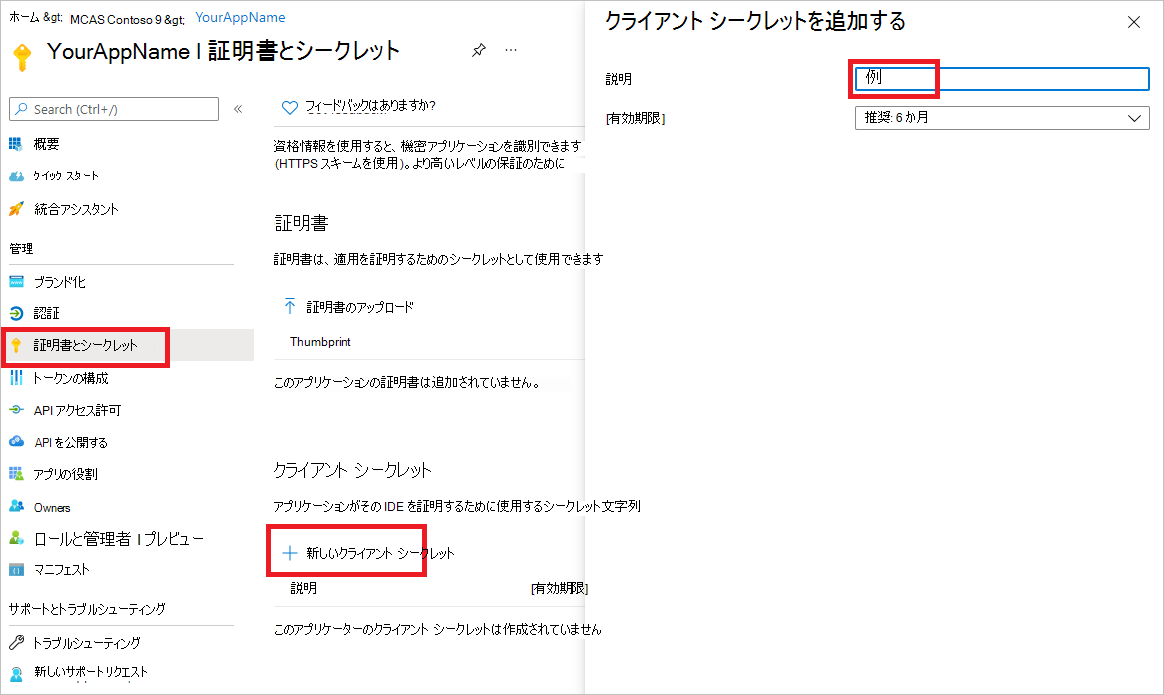Click the branding (ブランド化) icon
The height and width of the screenshot is (695, 1164).
pos(16,281)
